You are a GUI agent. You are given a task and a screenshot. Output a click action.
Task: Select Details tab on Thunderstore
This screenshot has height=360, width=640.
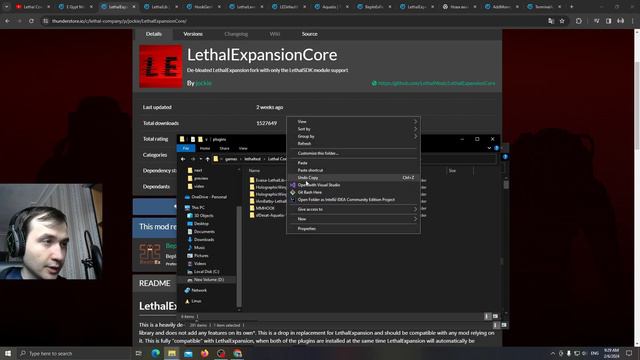(154, 34)
